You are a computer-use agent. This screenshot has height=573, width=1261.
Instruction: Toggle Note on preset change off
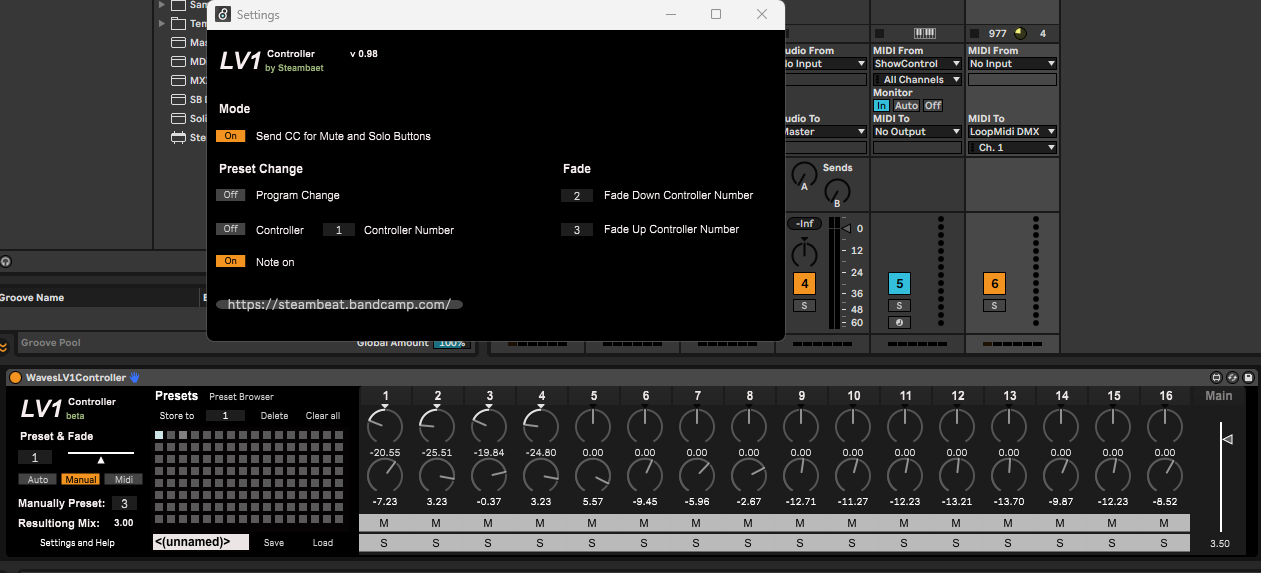(x=230, y=261)
